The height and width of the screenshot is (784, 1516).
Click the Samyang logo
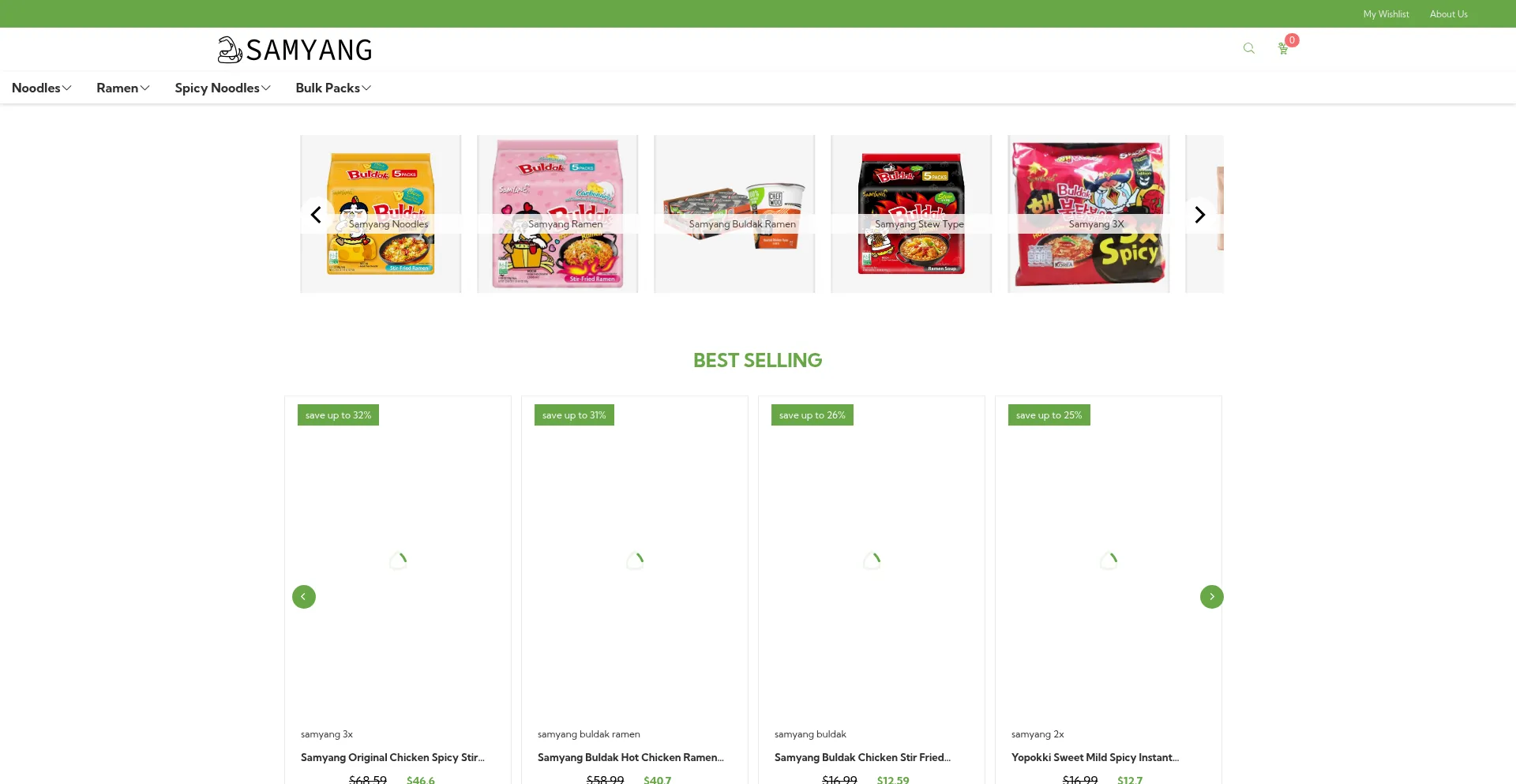295,50
